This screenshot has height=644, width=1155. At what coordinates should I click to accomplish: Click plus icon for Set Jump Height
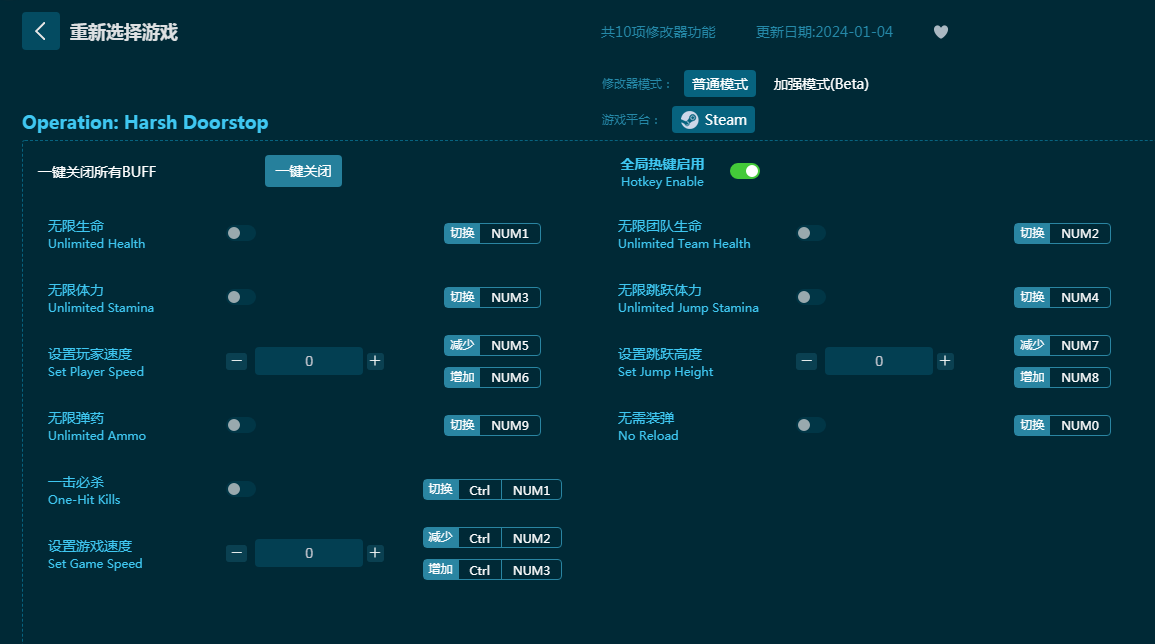tap(945, 361)
